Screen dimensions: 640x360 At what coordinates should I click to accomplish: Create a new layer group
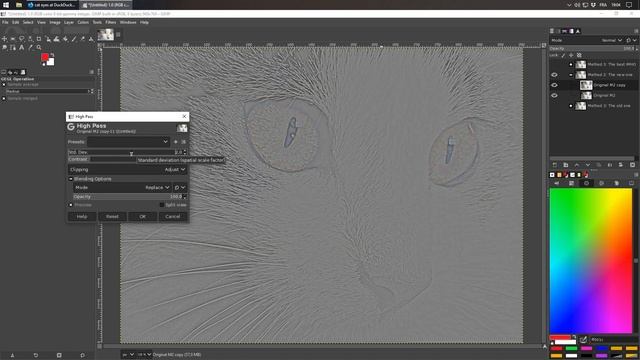[x=565, y=165]
